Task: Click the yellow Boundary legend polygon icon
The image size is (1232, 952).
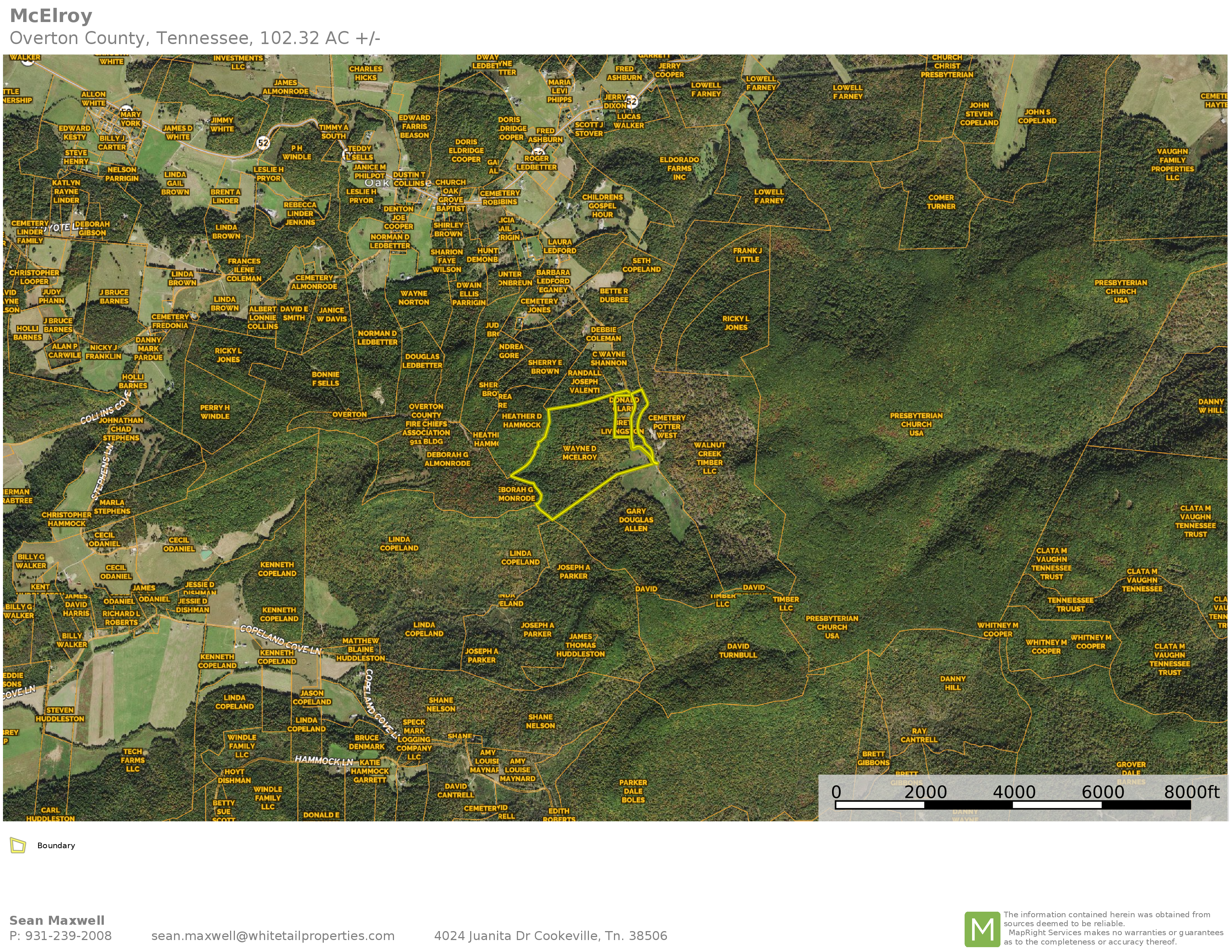Action: coord(18,845)
